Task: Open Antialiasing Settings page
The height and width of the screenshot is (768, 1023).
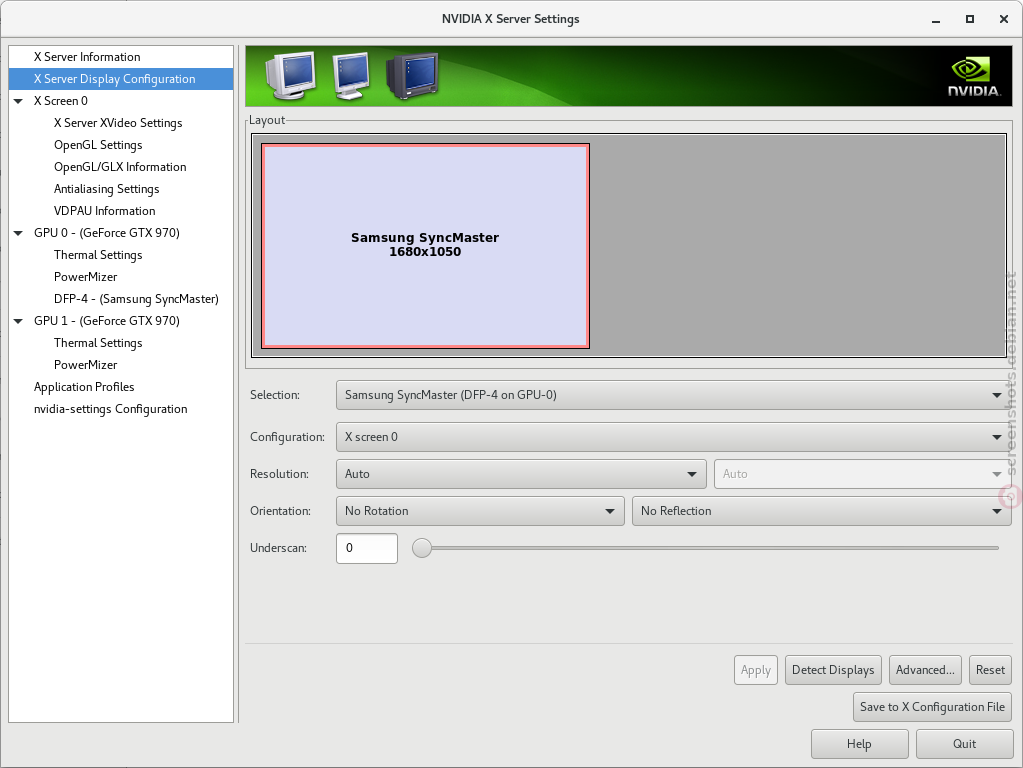Action: 121,189
